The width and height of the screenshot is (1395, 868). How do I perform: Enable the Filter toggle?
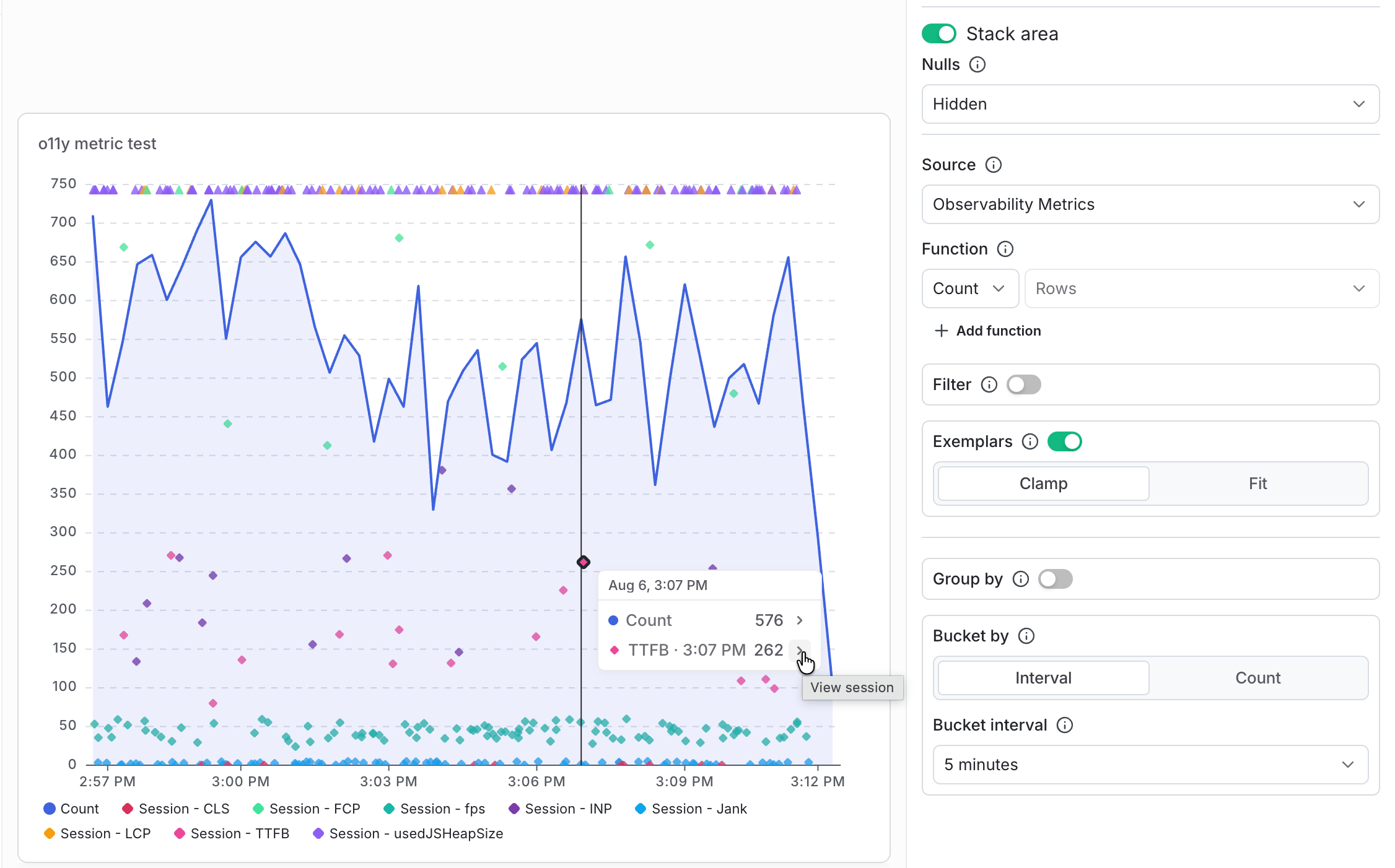click(x=1023, y=384)
